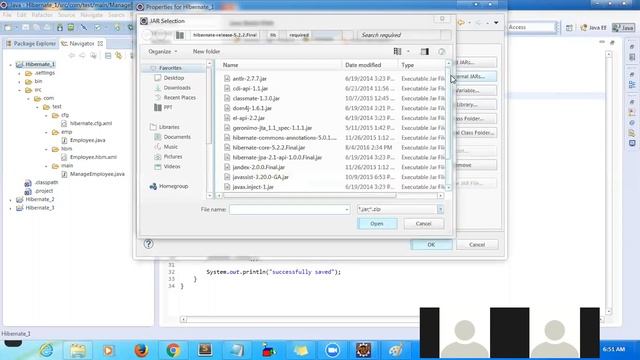Image resolution: width=640 pixels, height=360 pixels.
Task: Click Cancel in the Properties dialog
Action: tap(477, 244)
